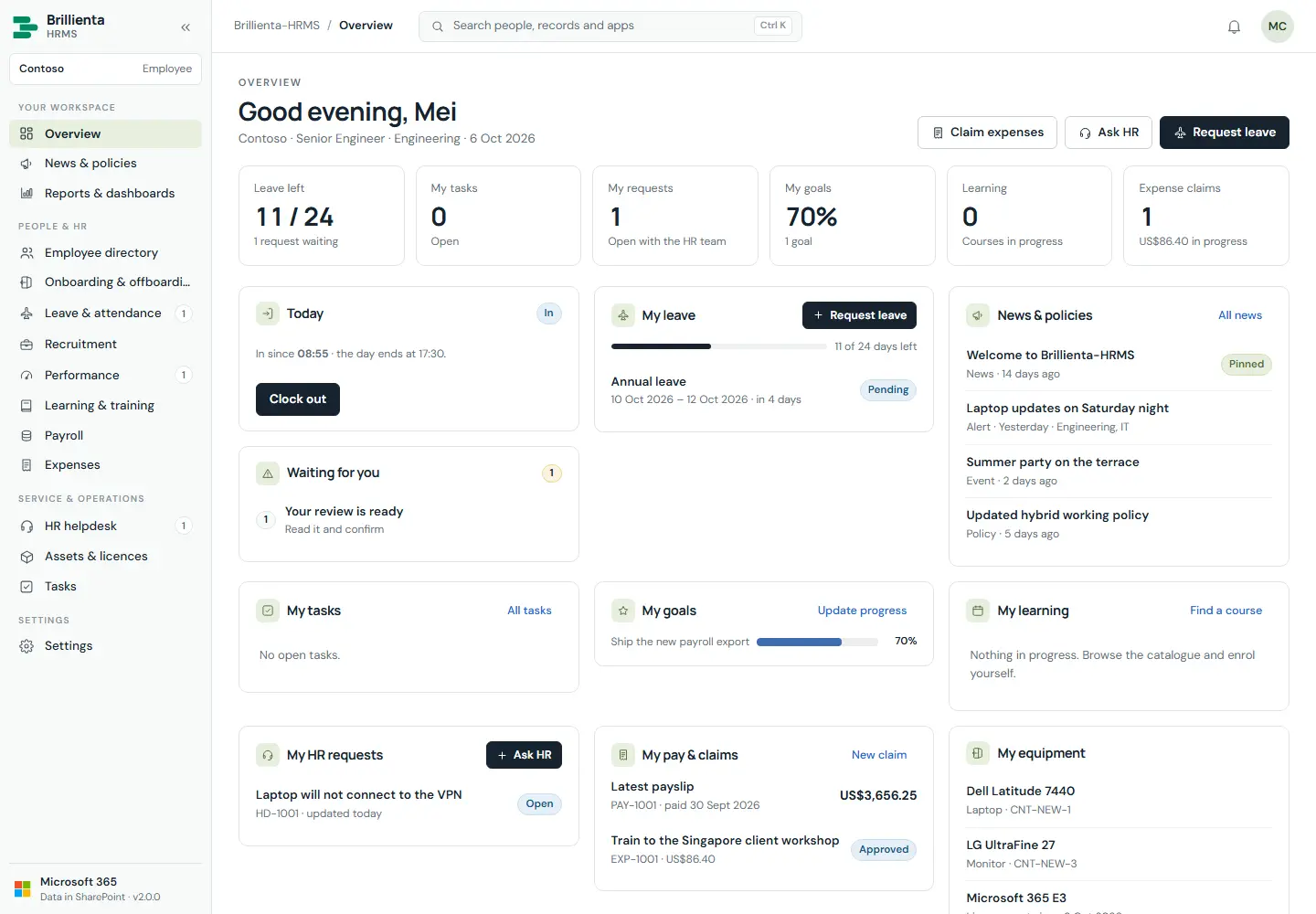Click the My equipment card icon
1316x914 pixels.
click(978, 753)
